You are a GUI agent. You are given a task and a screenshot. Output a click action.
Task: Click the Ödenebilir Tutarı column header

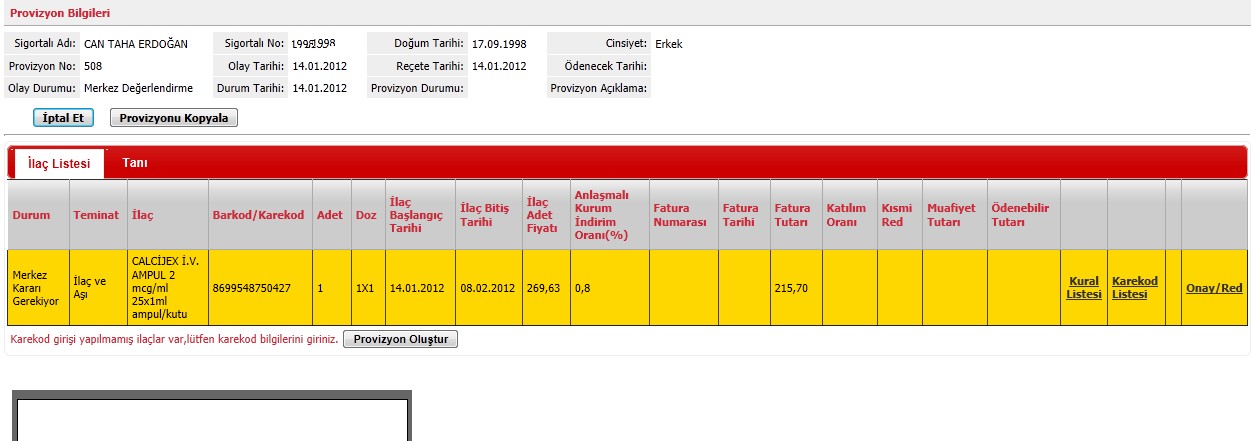1019,215
